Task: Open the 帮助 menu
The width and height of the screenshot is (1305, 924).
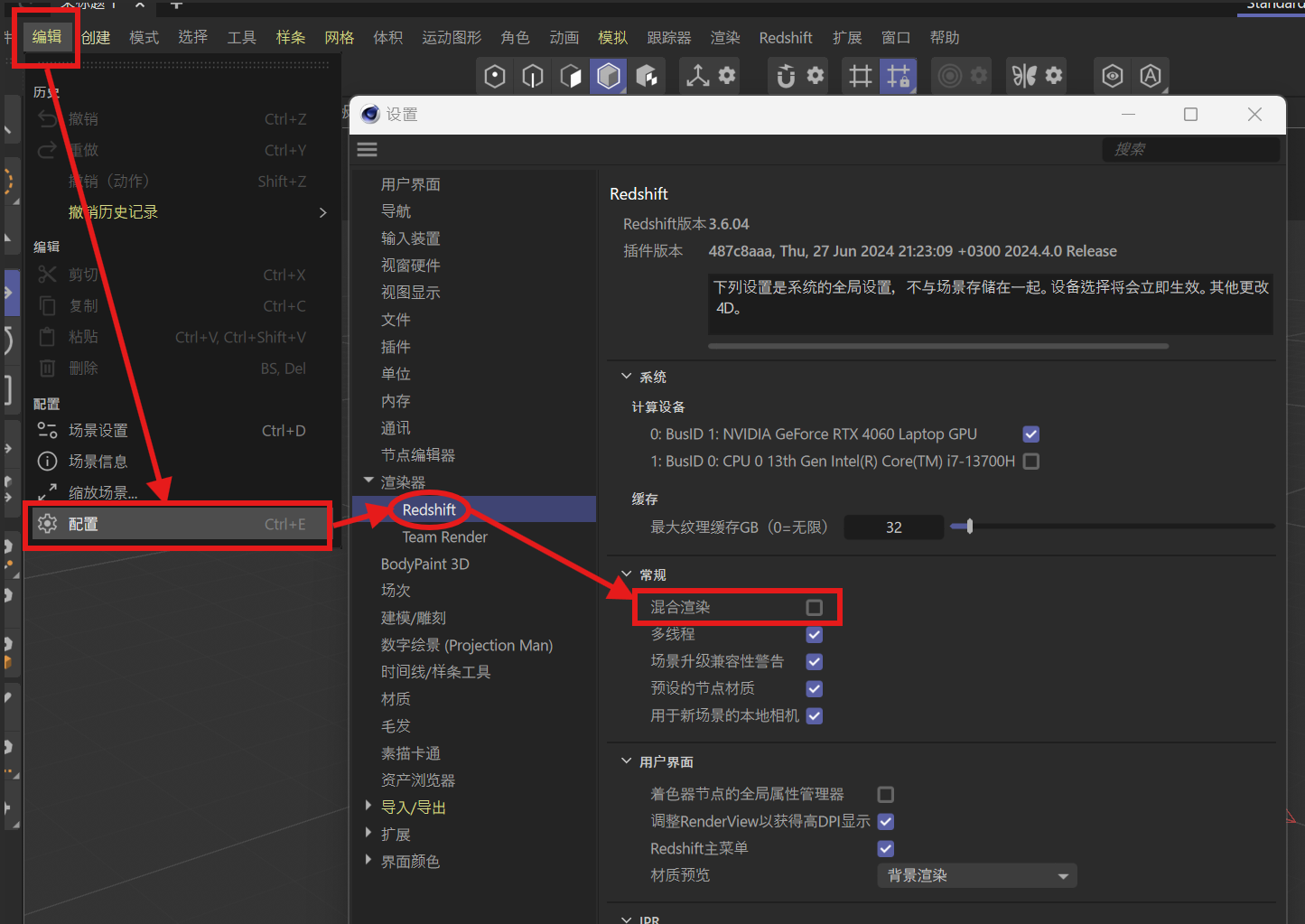Action: pyautogui.click(x=945, y=37)
